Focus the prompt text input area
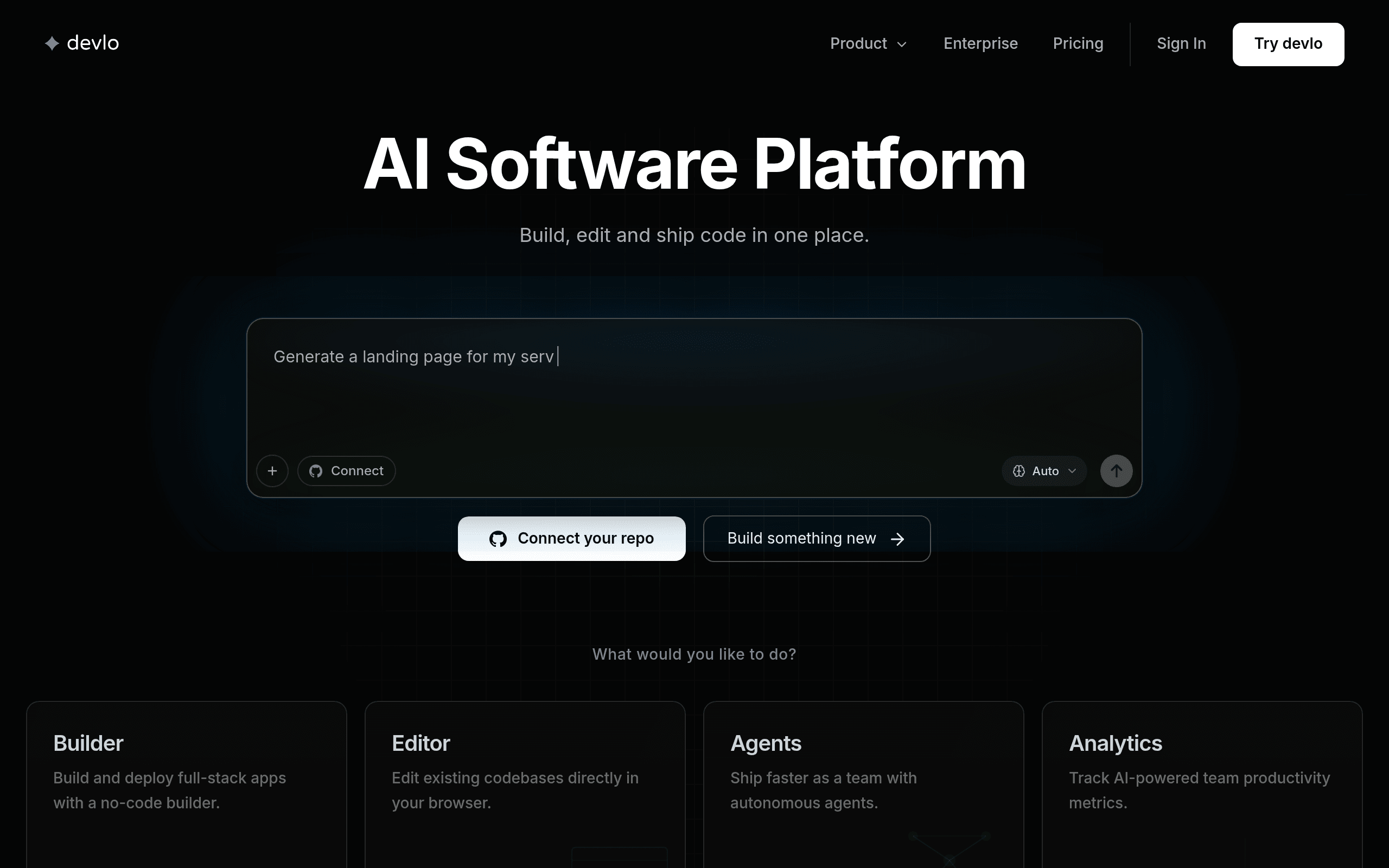Image resolution: width=1389 pixels, height=868 pixels. point(694,385)
